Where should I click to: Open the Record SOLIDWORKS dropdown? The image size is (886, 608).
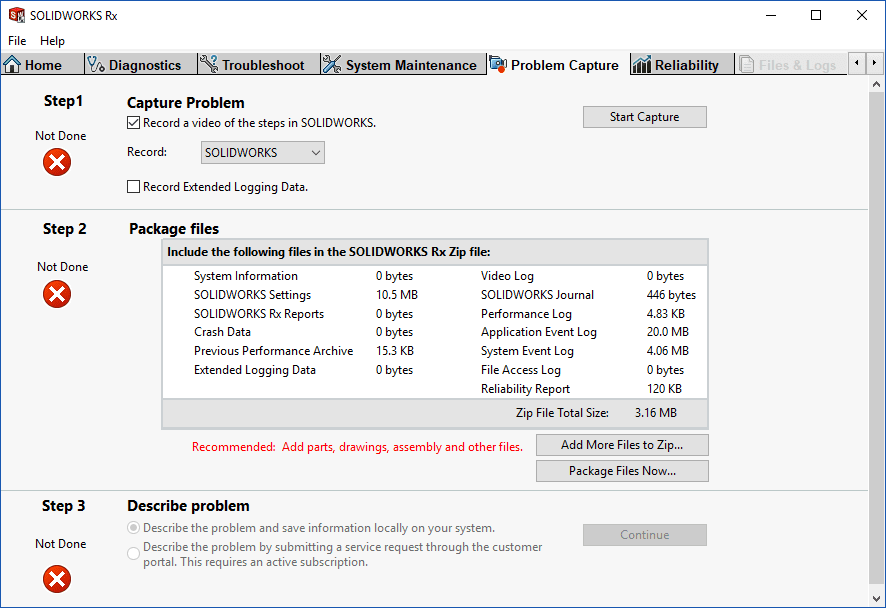pos(263,153)
